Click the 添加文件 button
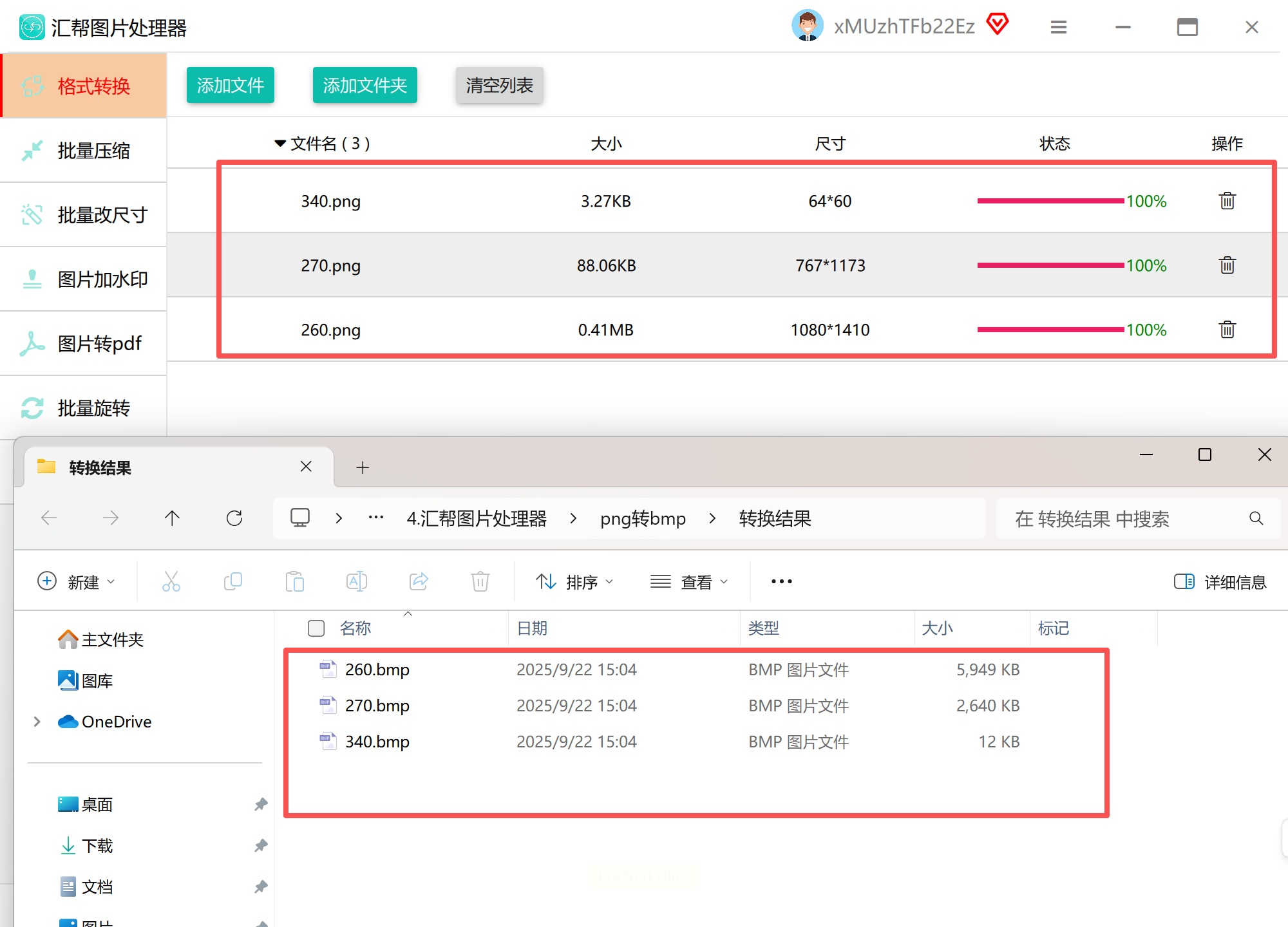 (x=231, y=85)
